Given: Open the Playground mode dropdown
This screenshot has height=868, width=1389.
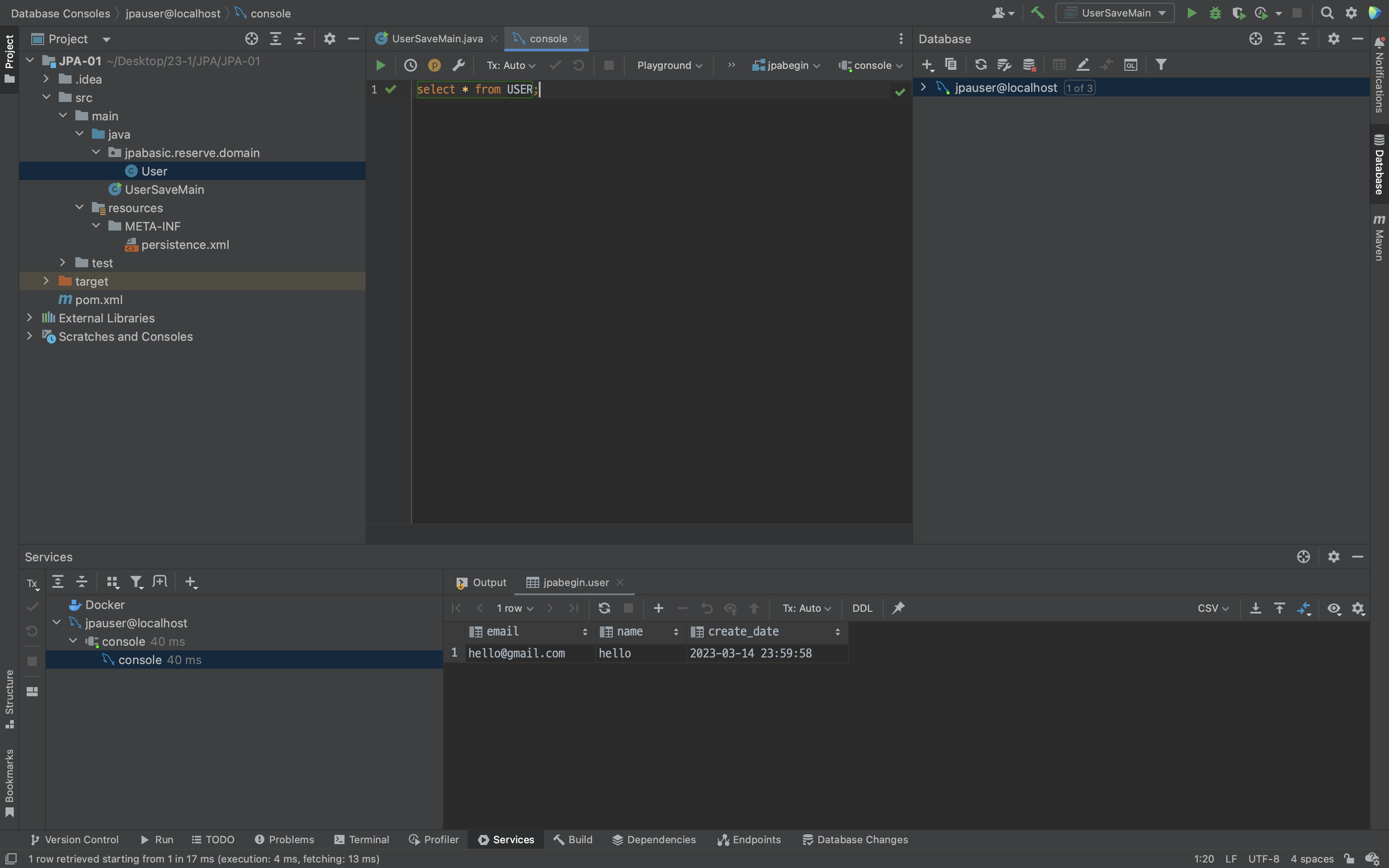Looking at the screenshot, I should pyautogui.click(x=669, y=65).
